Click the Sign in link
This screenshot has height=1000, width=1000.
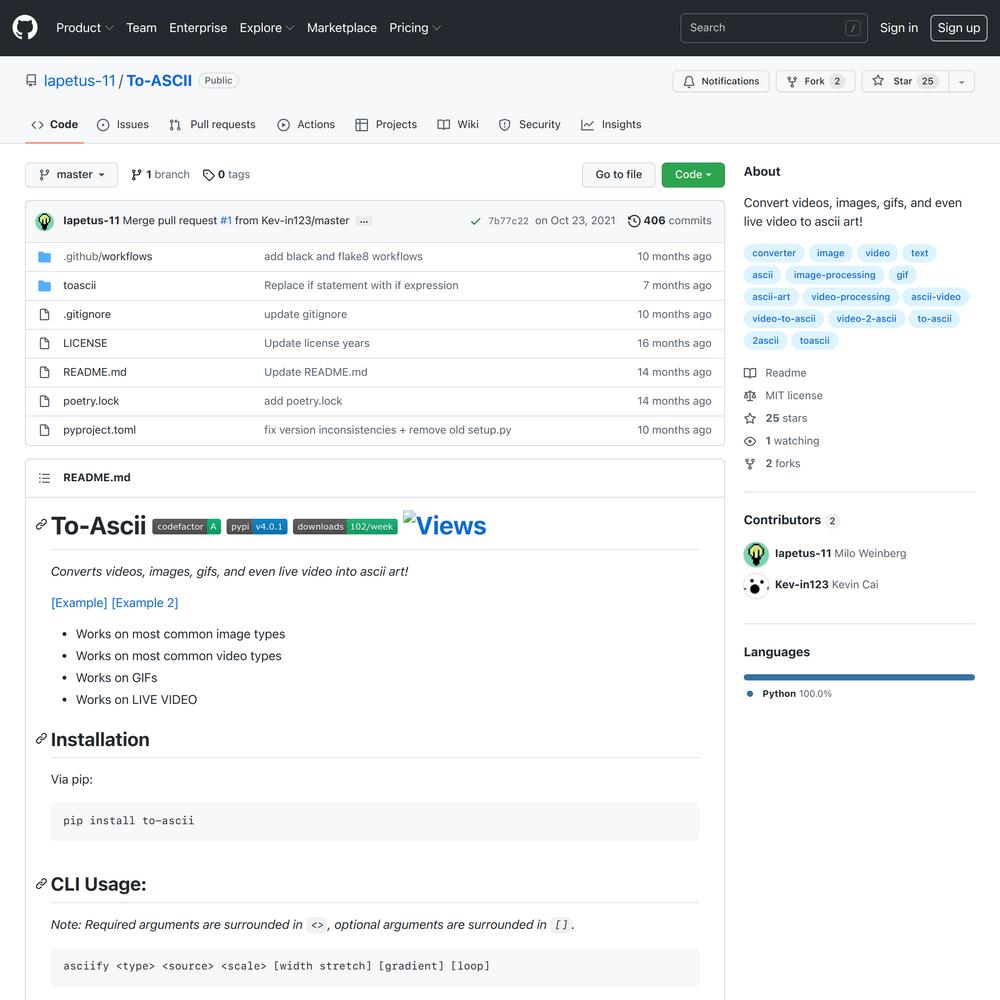[x=899, y=28]
